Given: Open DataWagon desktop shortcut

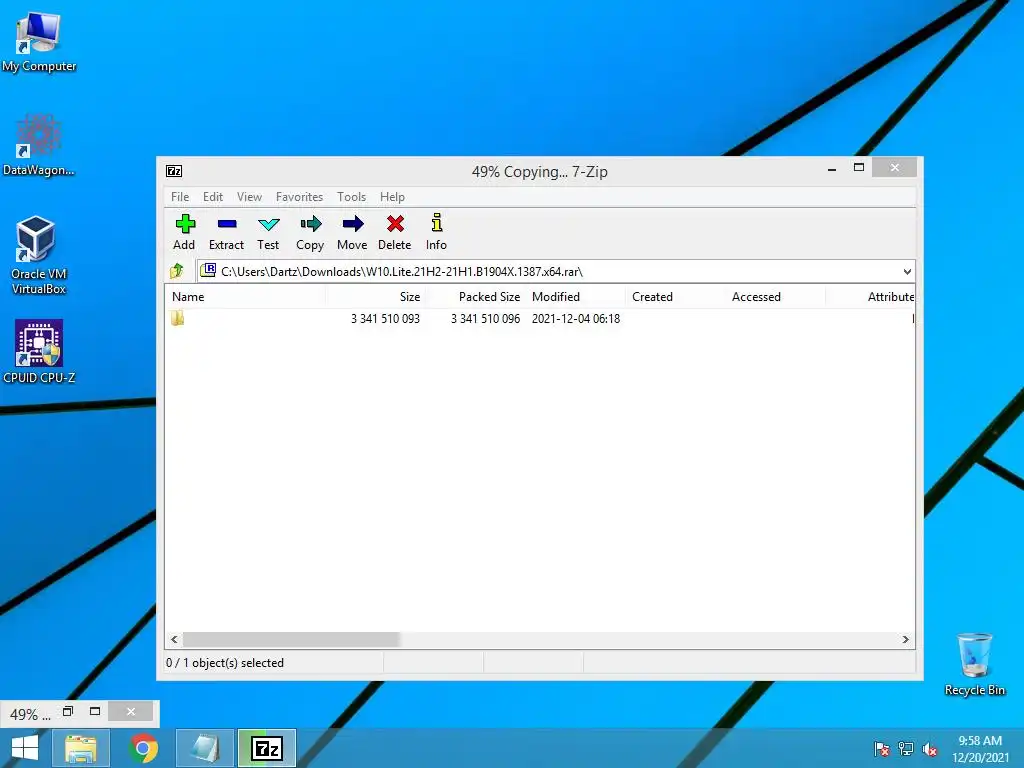Looking at the screenshot, I should (39, 145).
